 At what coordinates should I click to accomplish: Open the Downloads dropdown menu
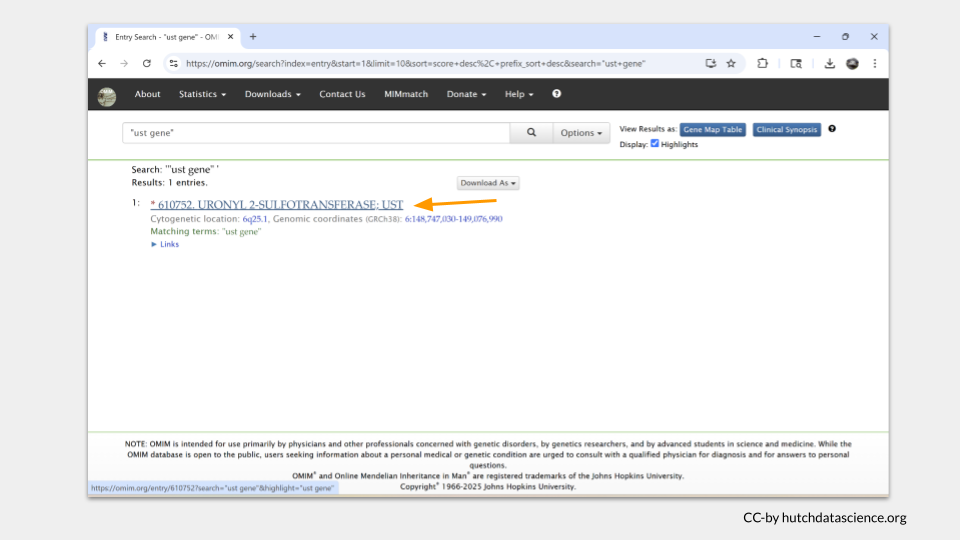click(x=272, y=94)
